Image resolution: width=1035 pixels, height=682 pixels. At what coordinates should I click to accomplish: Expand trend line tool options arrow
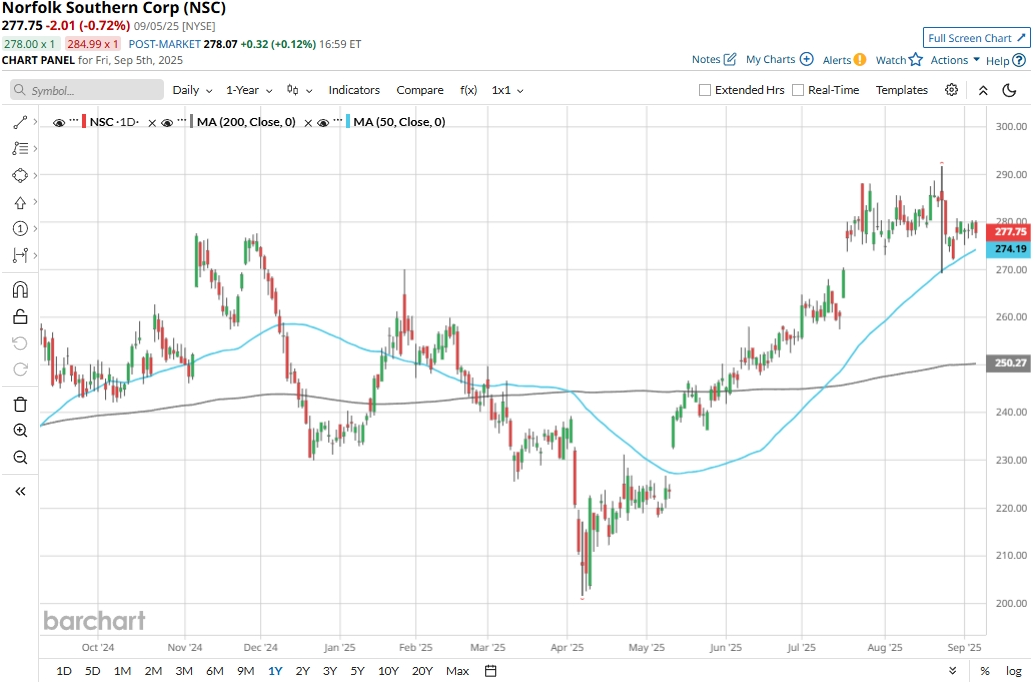pyautogui.click(x=35, y=122)
